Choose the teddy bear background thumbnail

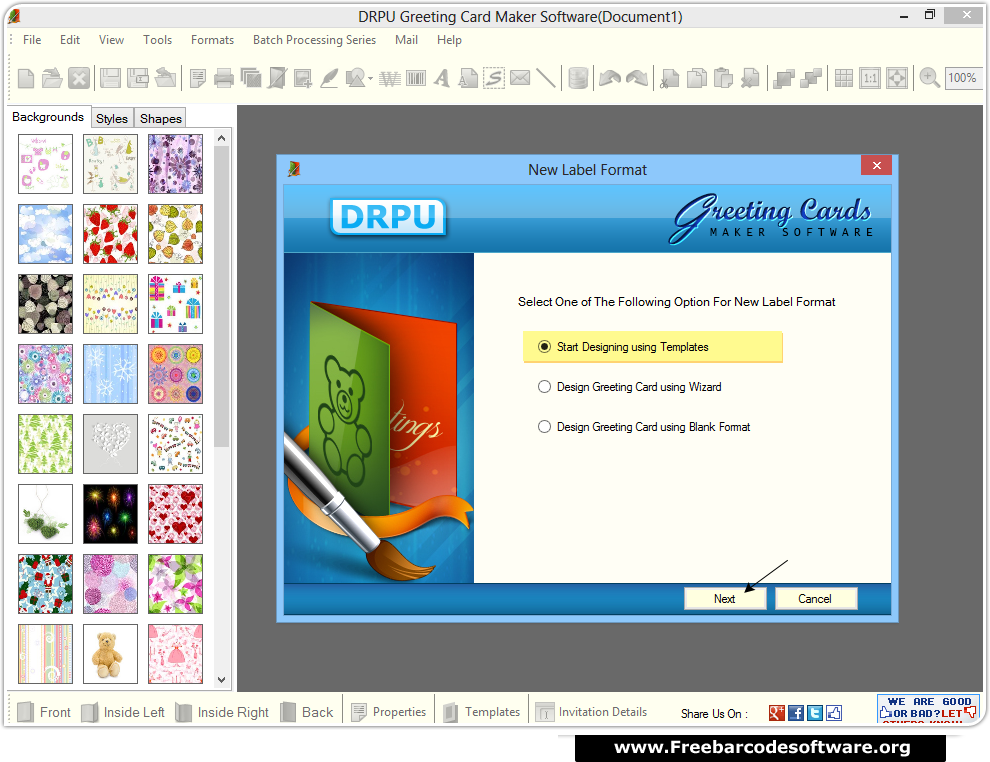[x=110, y=654]
